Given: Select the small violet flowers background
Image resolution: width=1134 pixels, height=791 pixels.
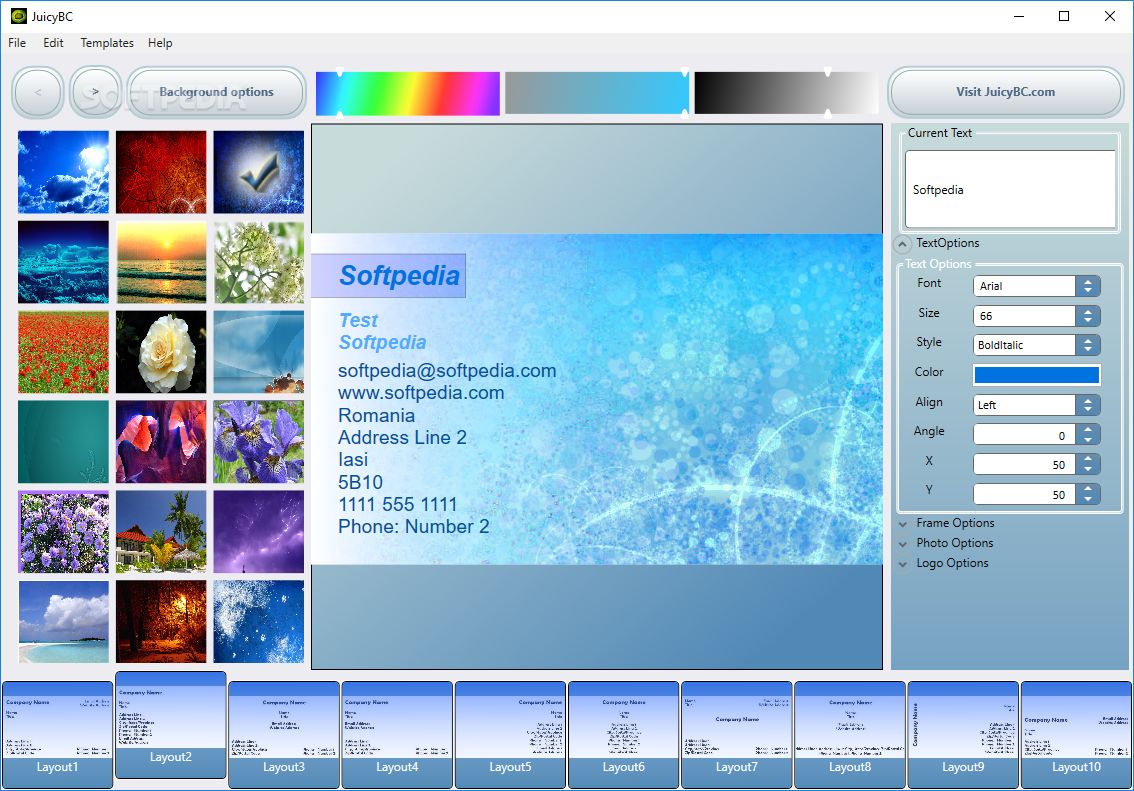Looking at the screenshot, I should pyautogui.click(x=64, y=532).
